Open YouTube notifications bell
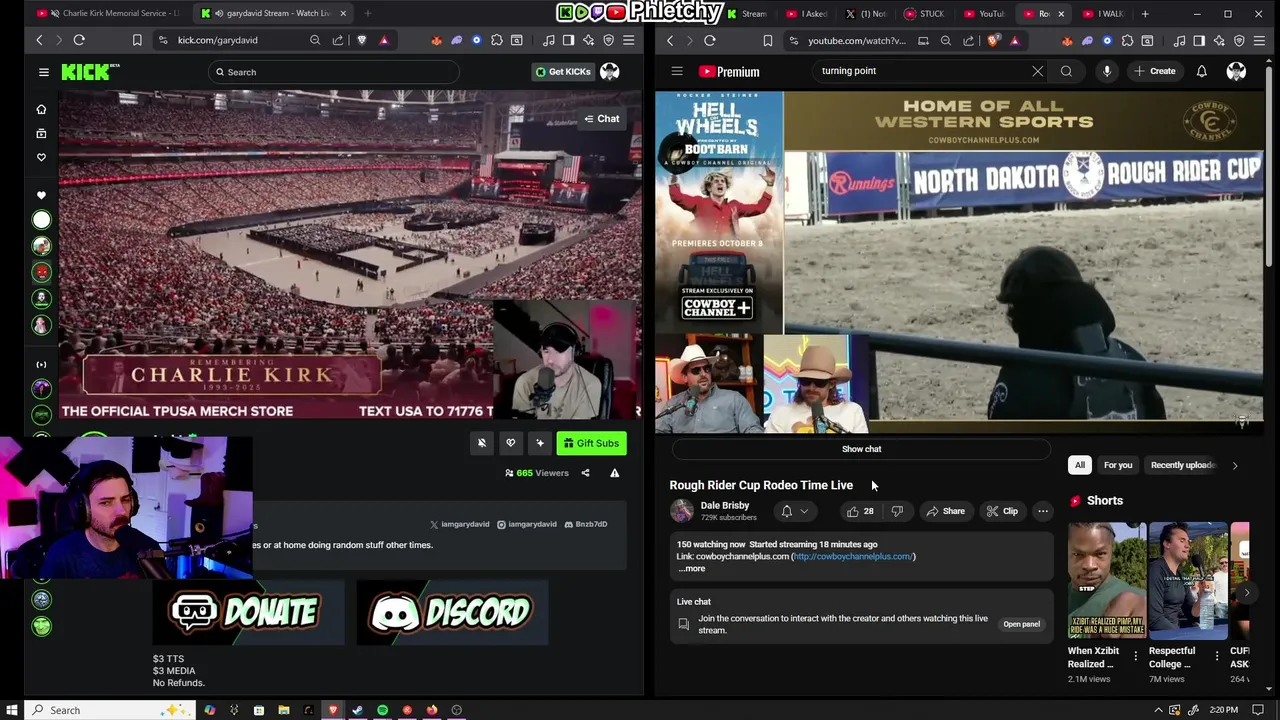This screenshot has height=720, width=1280. click(x=1202, y=71)
